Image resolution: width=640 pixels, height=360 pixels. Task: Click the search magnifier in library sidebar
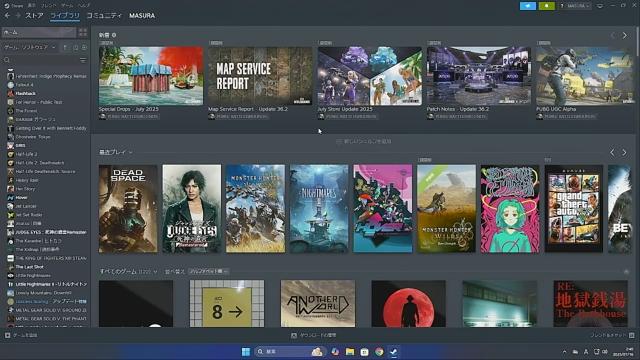pyautogui.click(x=7, y=60)
